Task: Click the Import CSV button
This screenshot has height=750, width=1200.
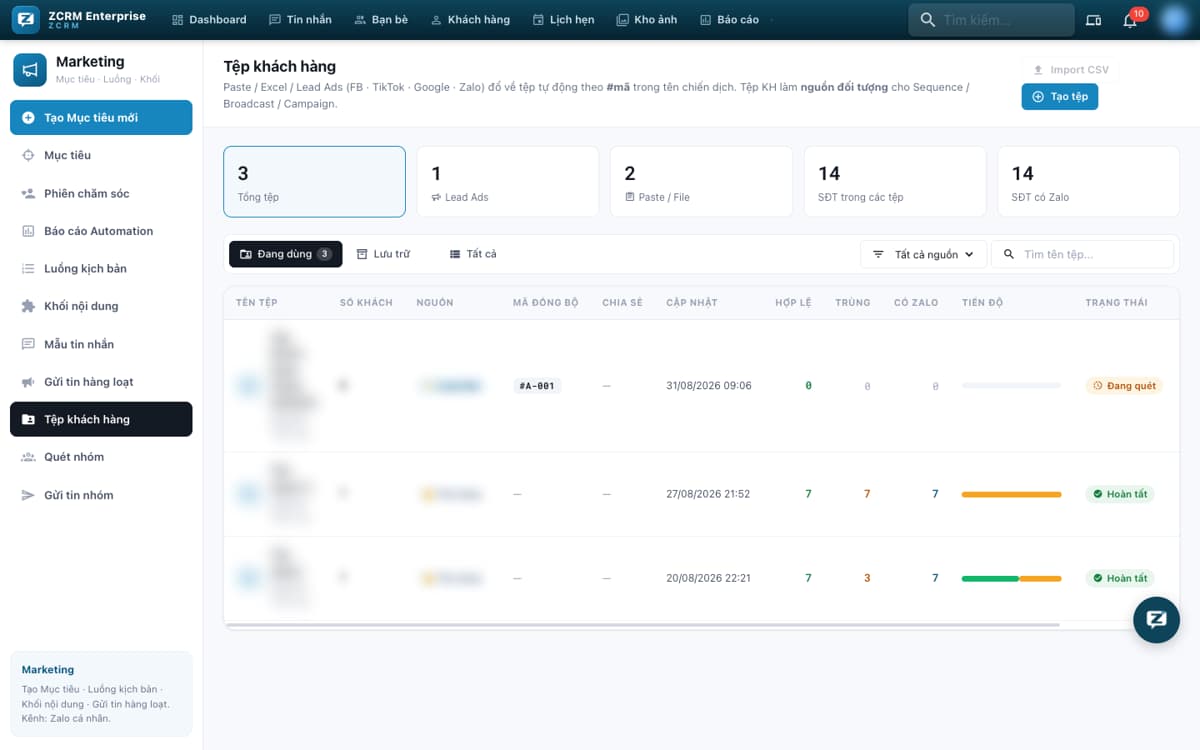Action: 1071,70
